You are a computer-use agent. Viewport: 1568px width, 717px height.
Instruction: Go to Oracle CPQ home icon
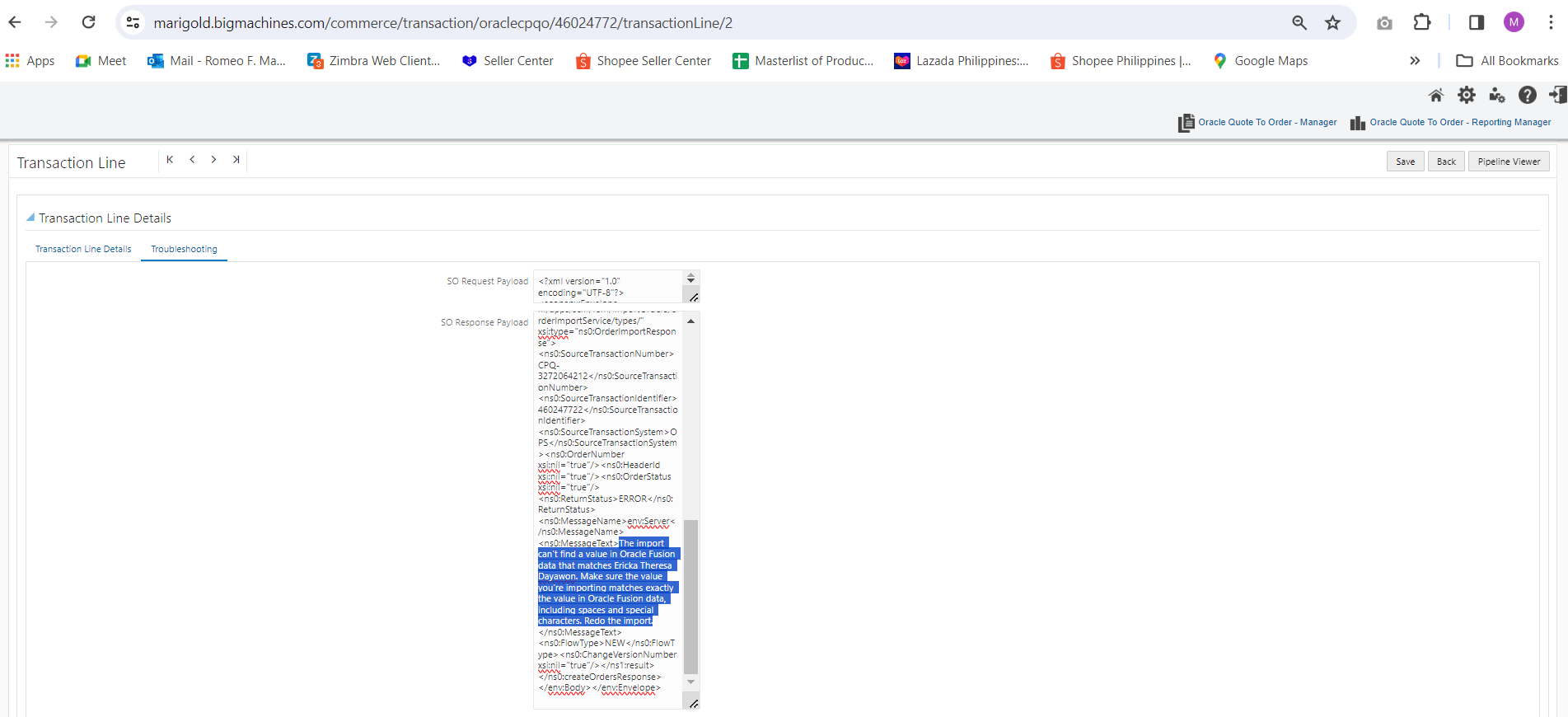pos(1436,96)
